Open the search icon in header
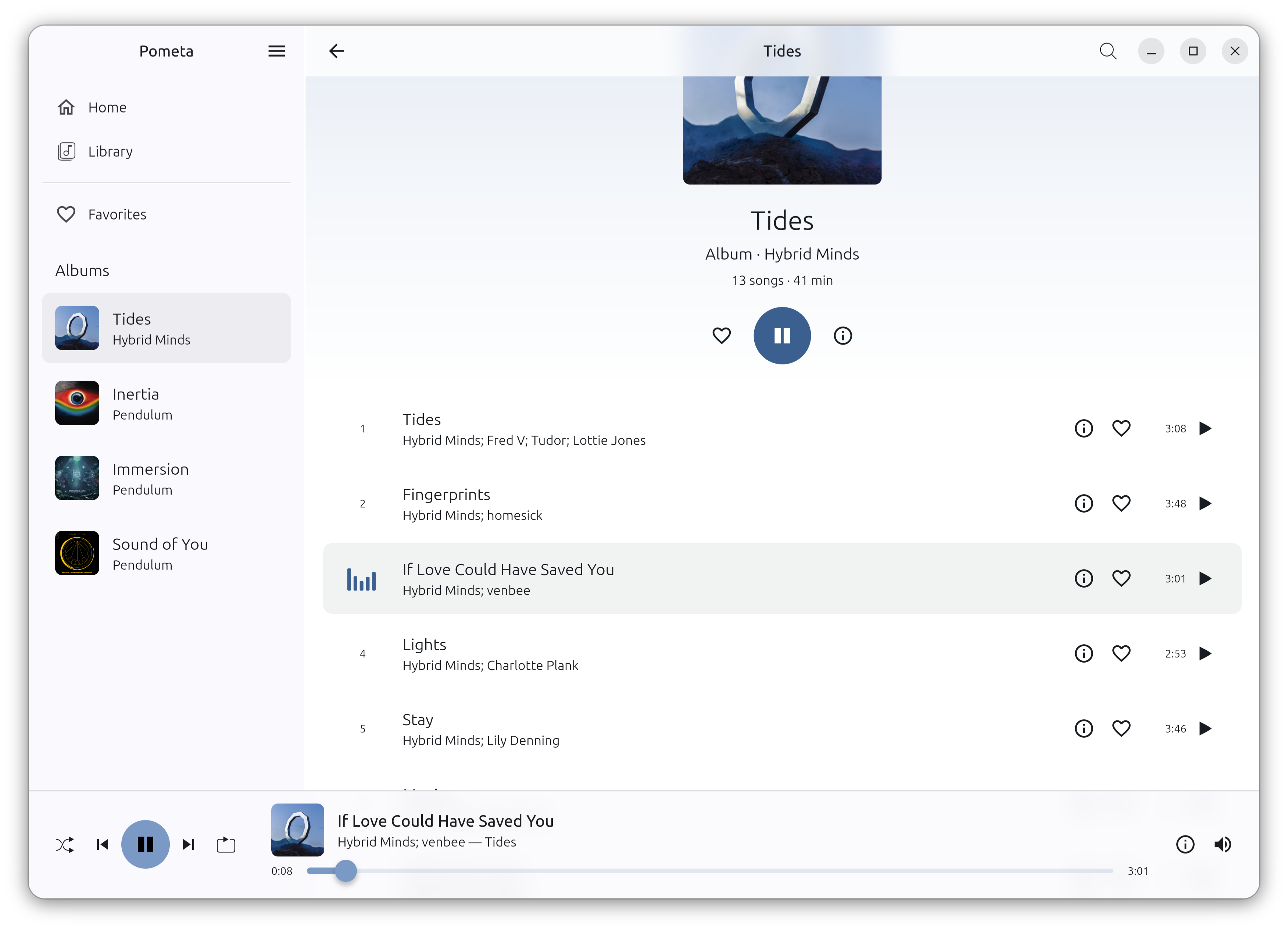1288x930 pixels. pos(1108,51)
